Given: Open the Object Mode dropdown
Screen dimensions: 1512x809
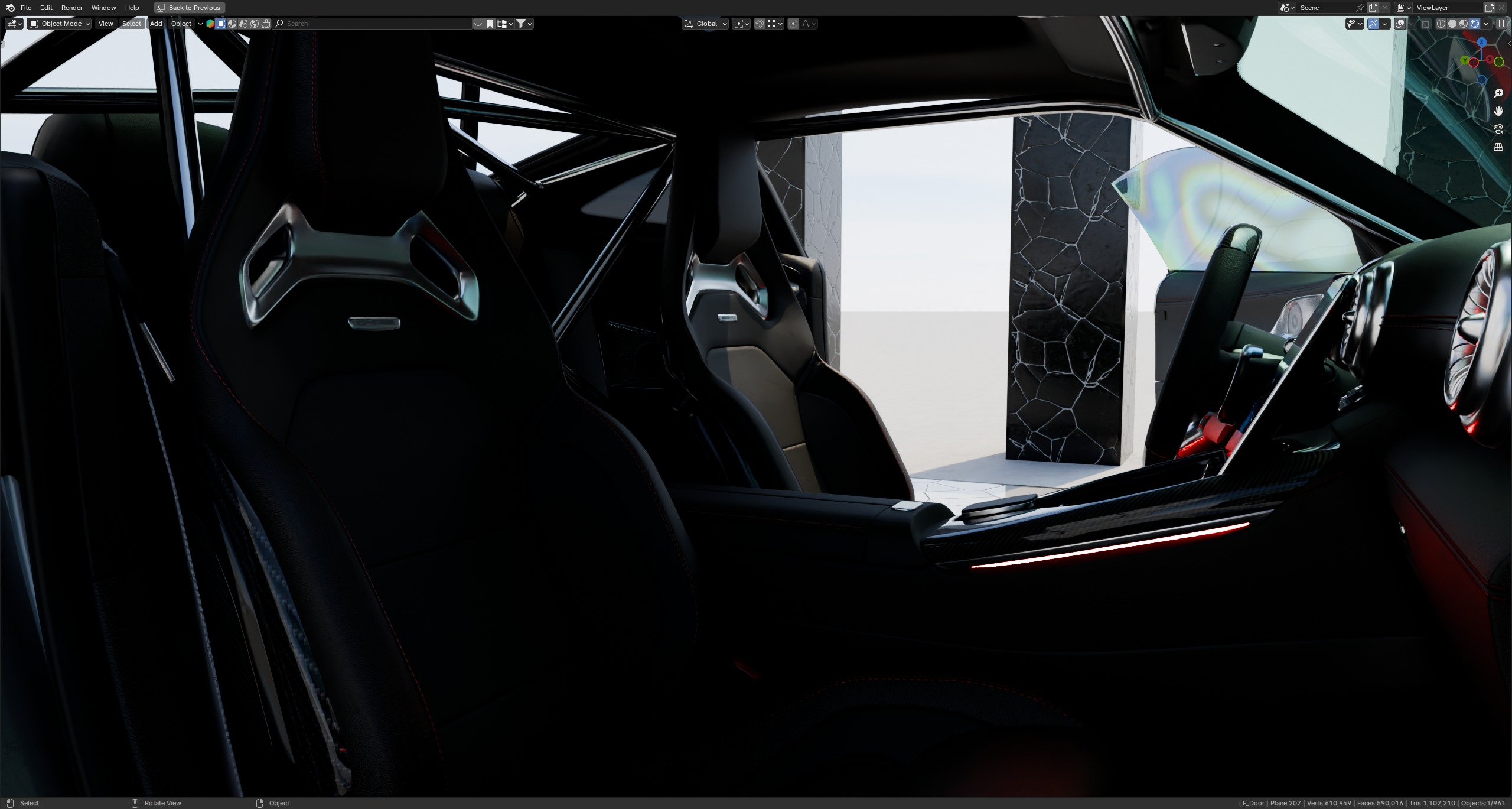Looking at the screenshot, I should (59, 24).
